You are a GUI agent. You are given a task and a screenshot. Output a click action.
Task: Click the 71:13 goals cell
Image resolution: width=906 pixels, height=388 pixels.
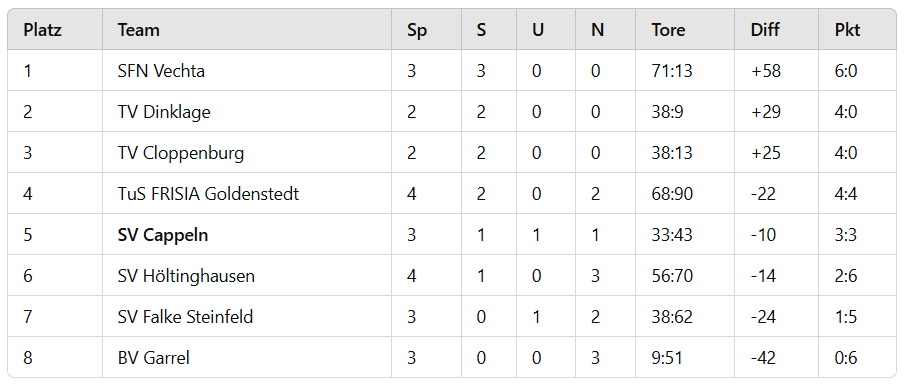click(672, 71)
